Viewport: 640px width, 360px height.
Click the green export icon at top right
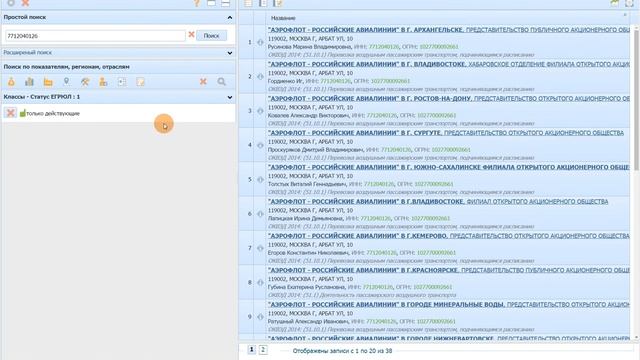click(614, 3)
